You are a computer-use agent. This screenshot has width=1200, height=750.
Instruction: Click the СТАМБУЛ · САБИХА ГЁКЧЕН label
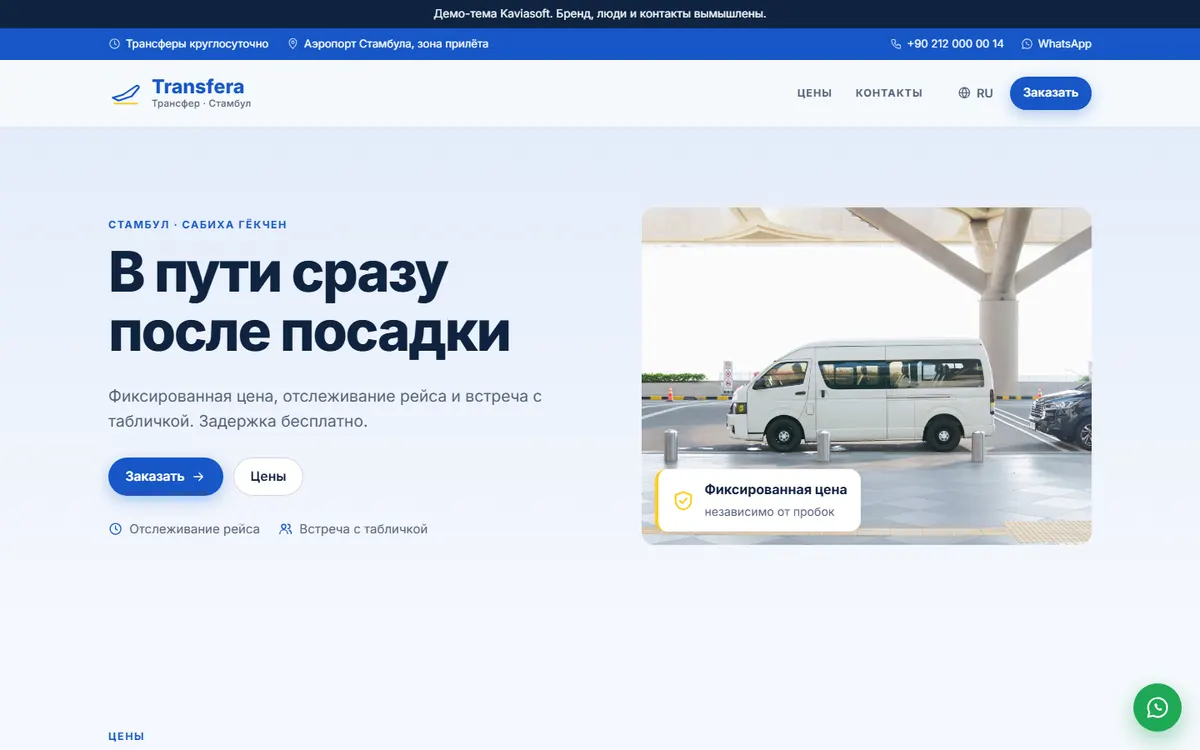coord(197,225)
